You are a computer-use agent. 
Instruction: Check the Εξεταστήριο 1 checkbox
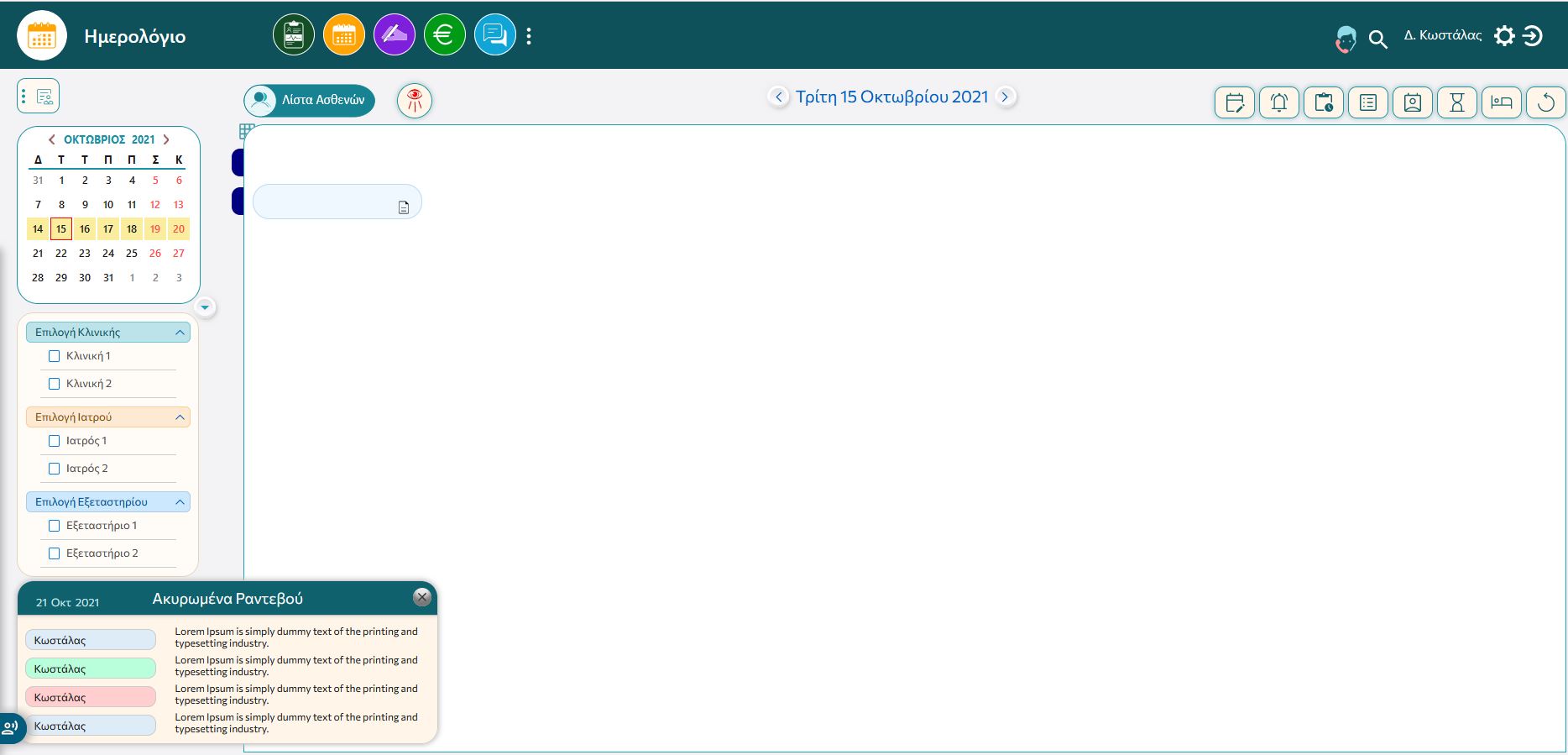click(x=55, y=526)
